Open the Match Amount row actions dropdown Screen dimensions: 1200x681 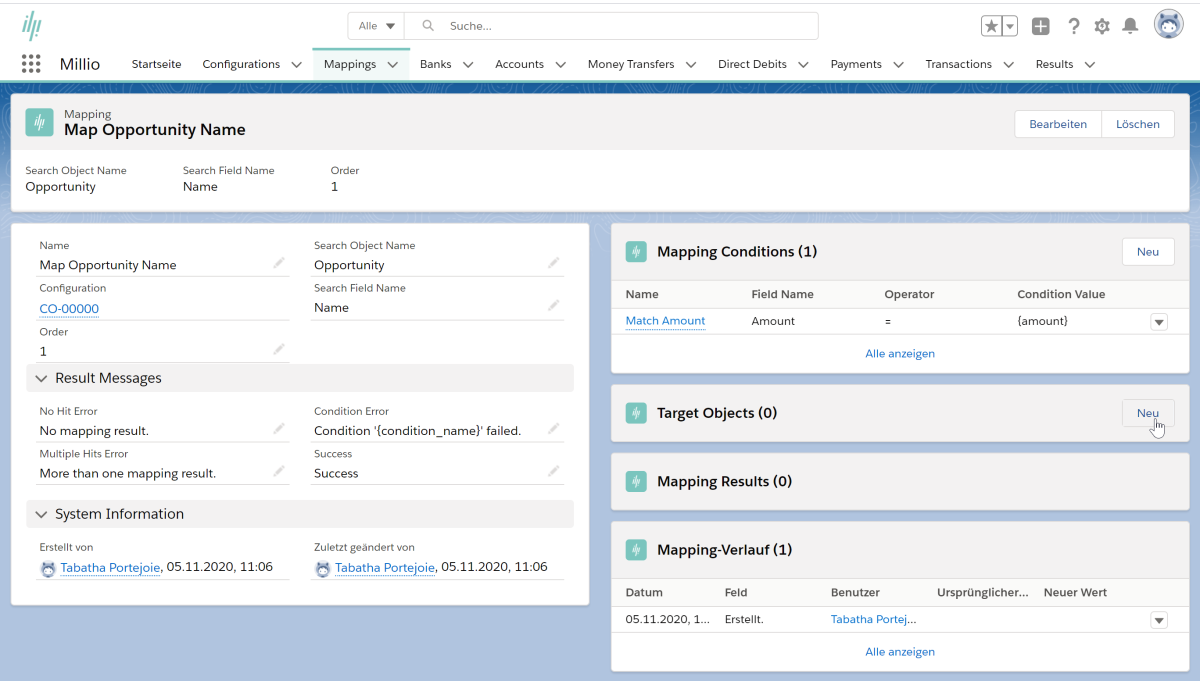click(x=1159, y=322)
